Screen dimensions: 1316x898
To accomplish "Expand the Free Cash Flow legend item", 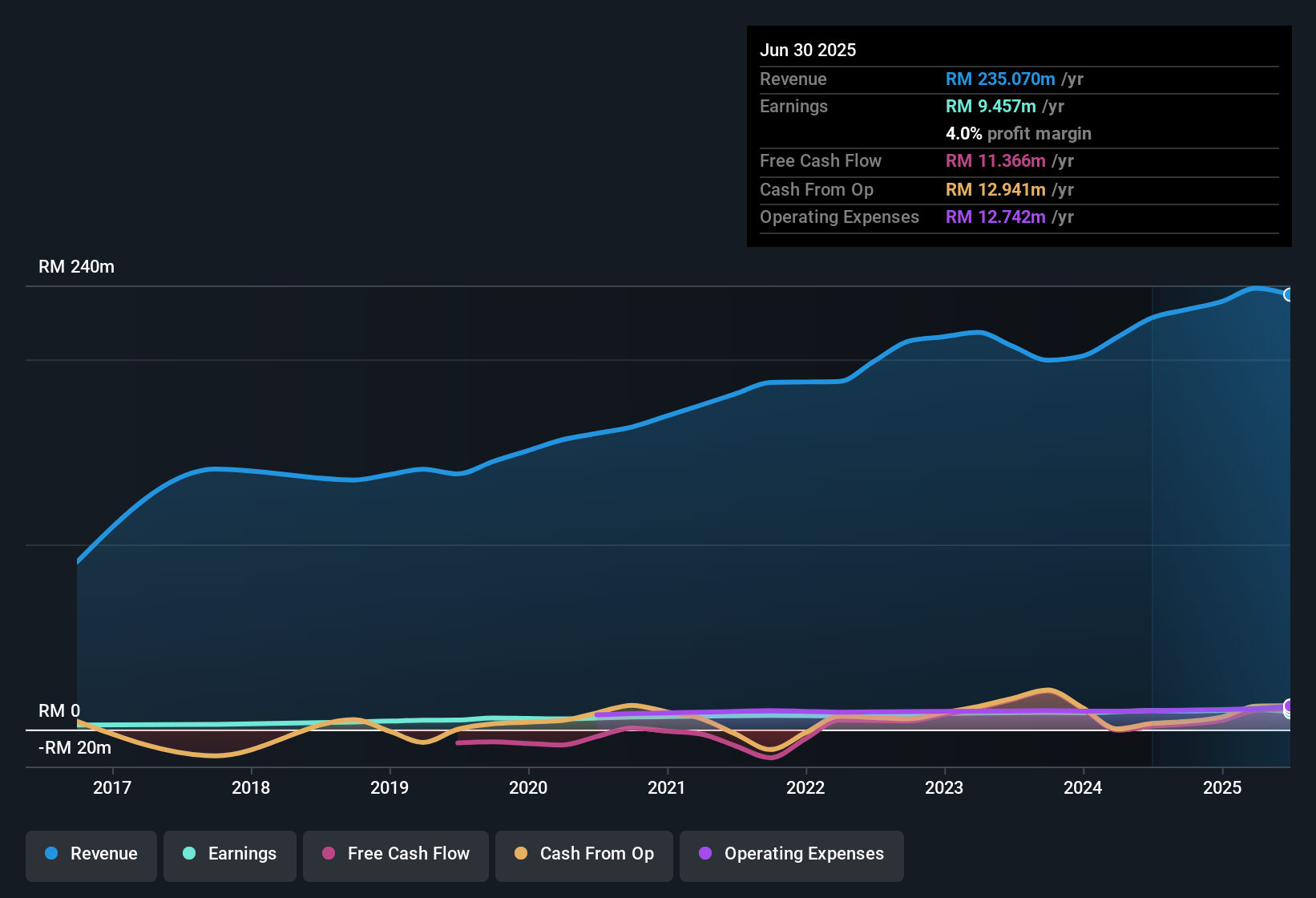I will tap(395, 854).
